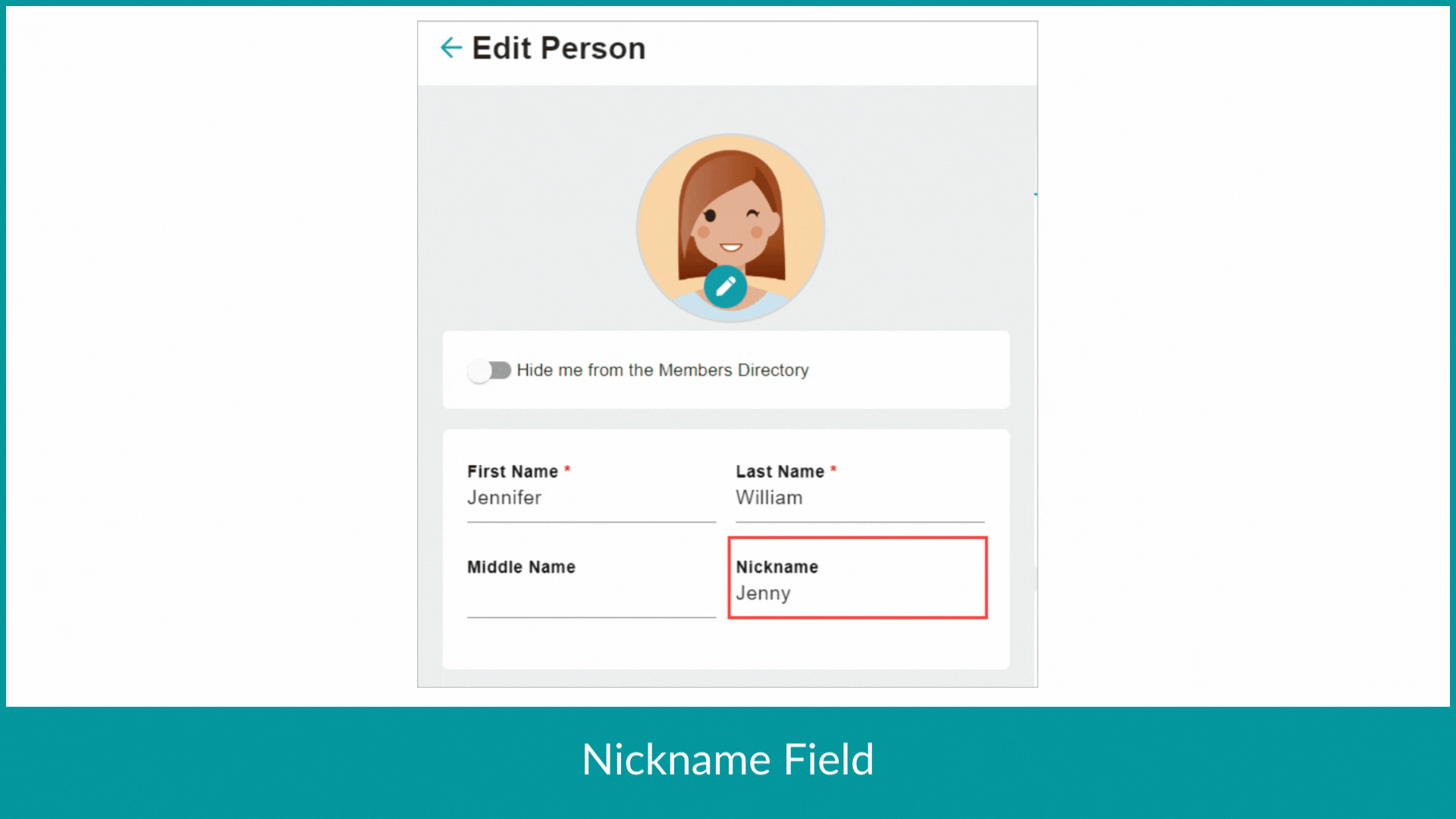The image size is (1456, 819).
Task: Click the underline beneath the Middle Name field
Action: click(x=591, y=617)
